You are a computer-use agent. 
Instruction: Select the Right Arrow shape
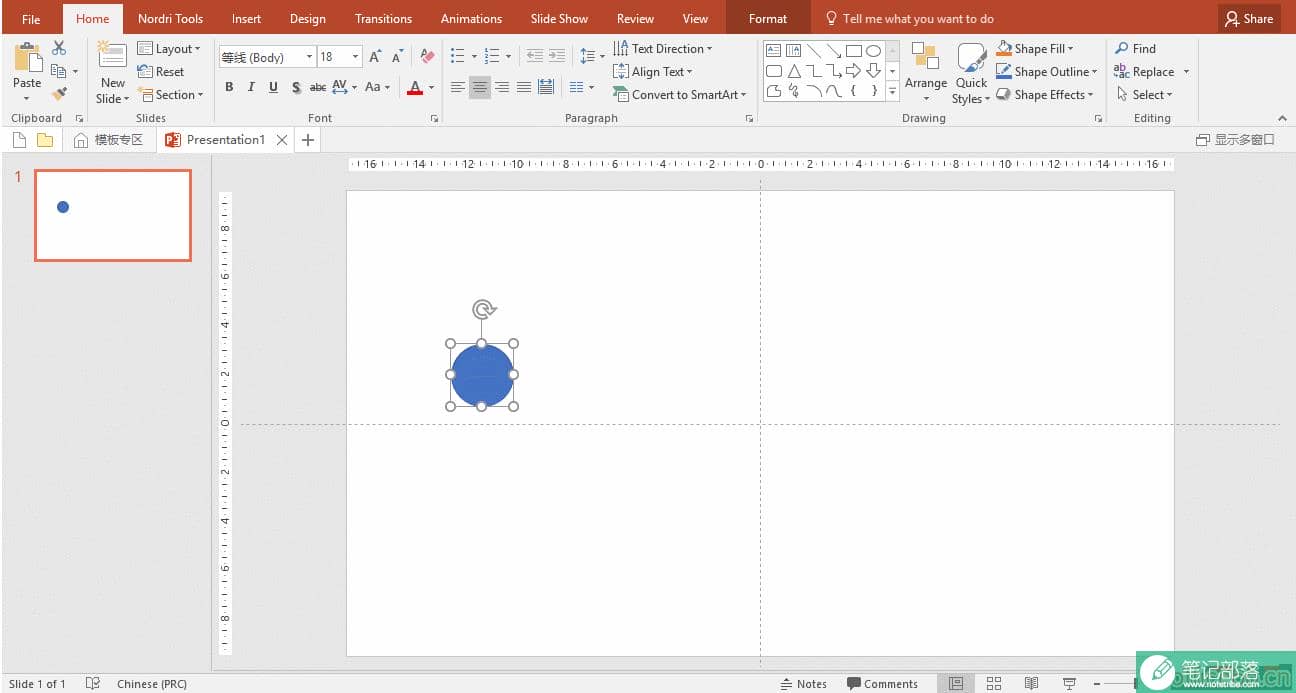point(853,71)
